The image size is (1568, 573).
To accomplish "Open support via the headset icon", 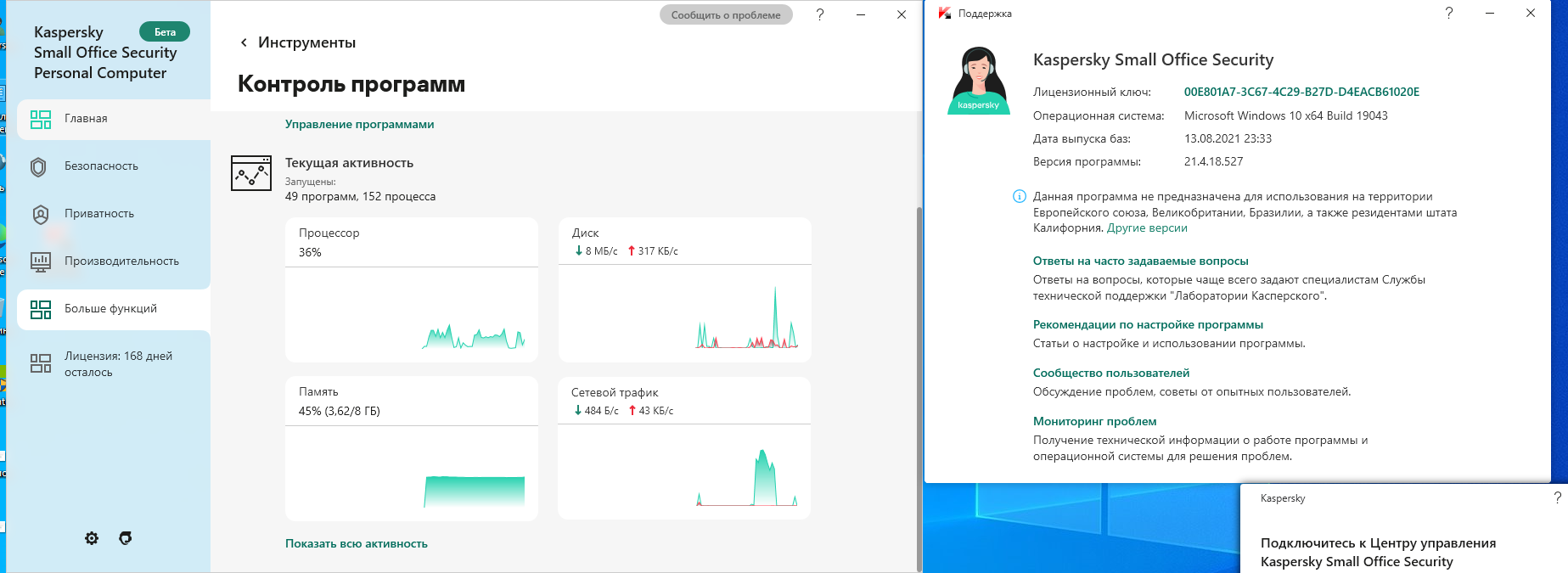I will 126,538.
